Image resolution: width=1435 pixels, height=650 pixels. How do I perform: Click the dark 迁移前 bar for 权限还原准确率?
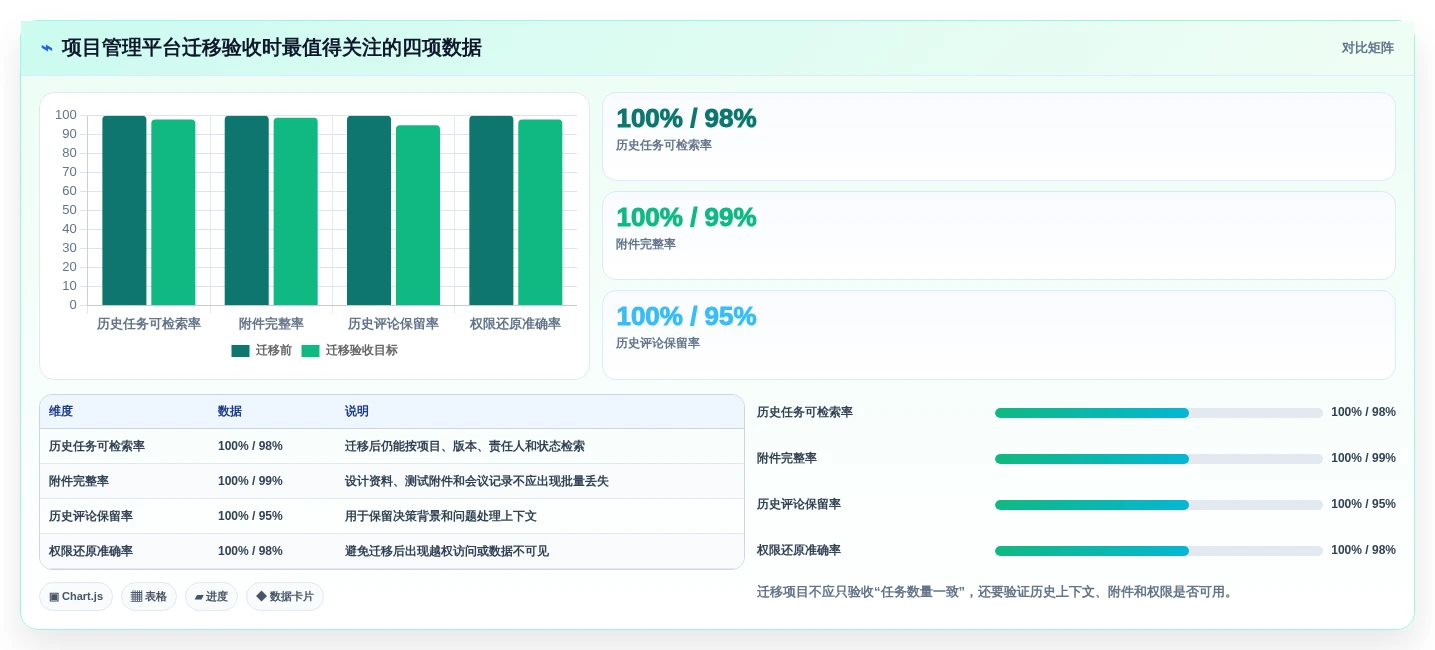(x=491, y=211)
